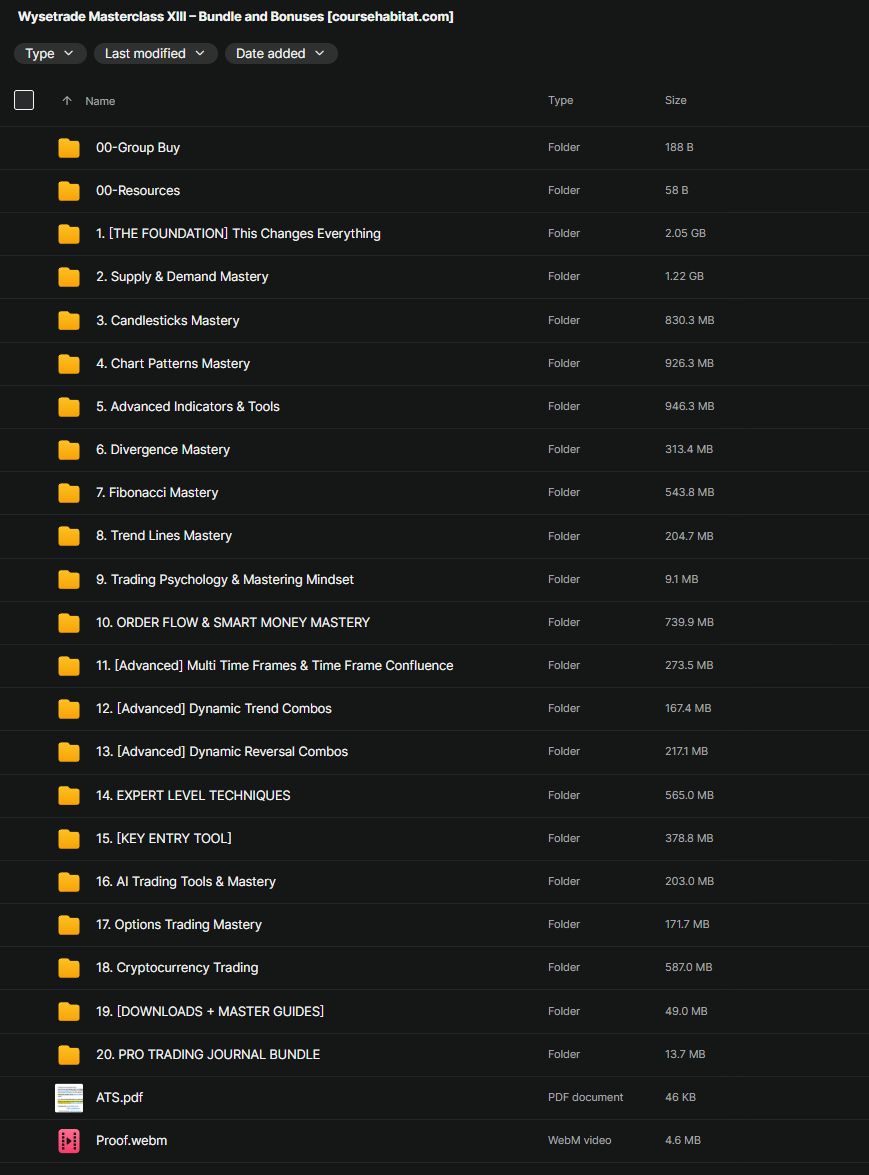Open 14. EXPERT LEVEL TECHNIQUES name
Image resolution: width=869 pixels, height=1175 pixels.
pos(193,796)
